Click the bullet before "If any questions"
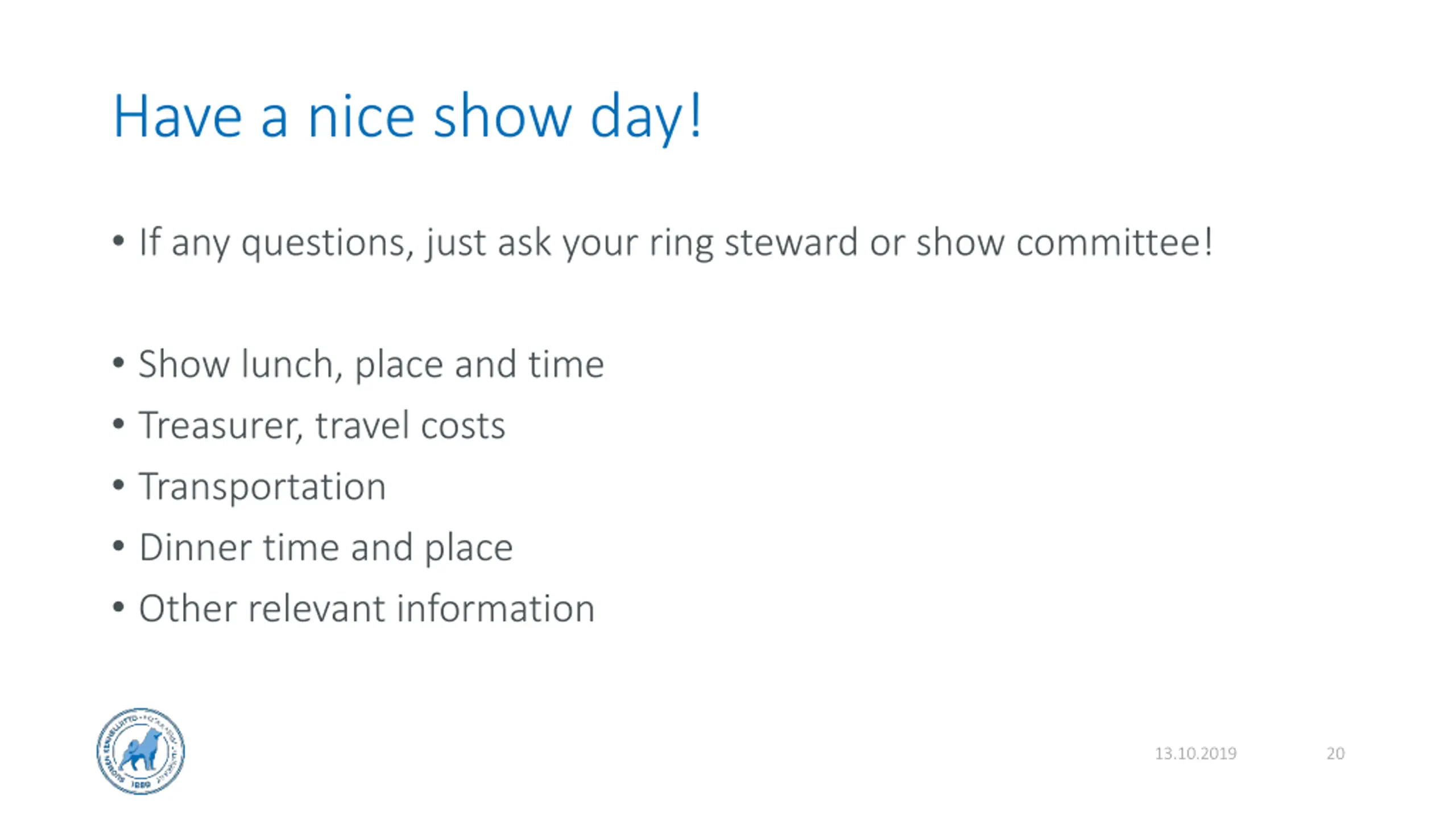Image resolution: width=1456 pixels, height=819 pixels. (x=118, y=241)
